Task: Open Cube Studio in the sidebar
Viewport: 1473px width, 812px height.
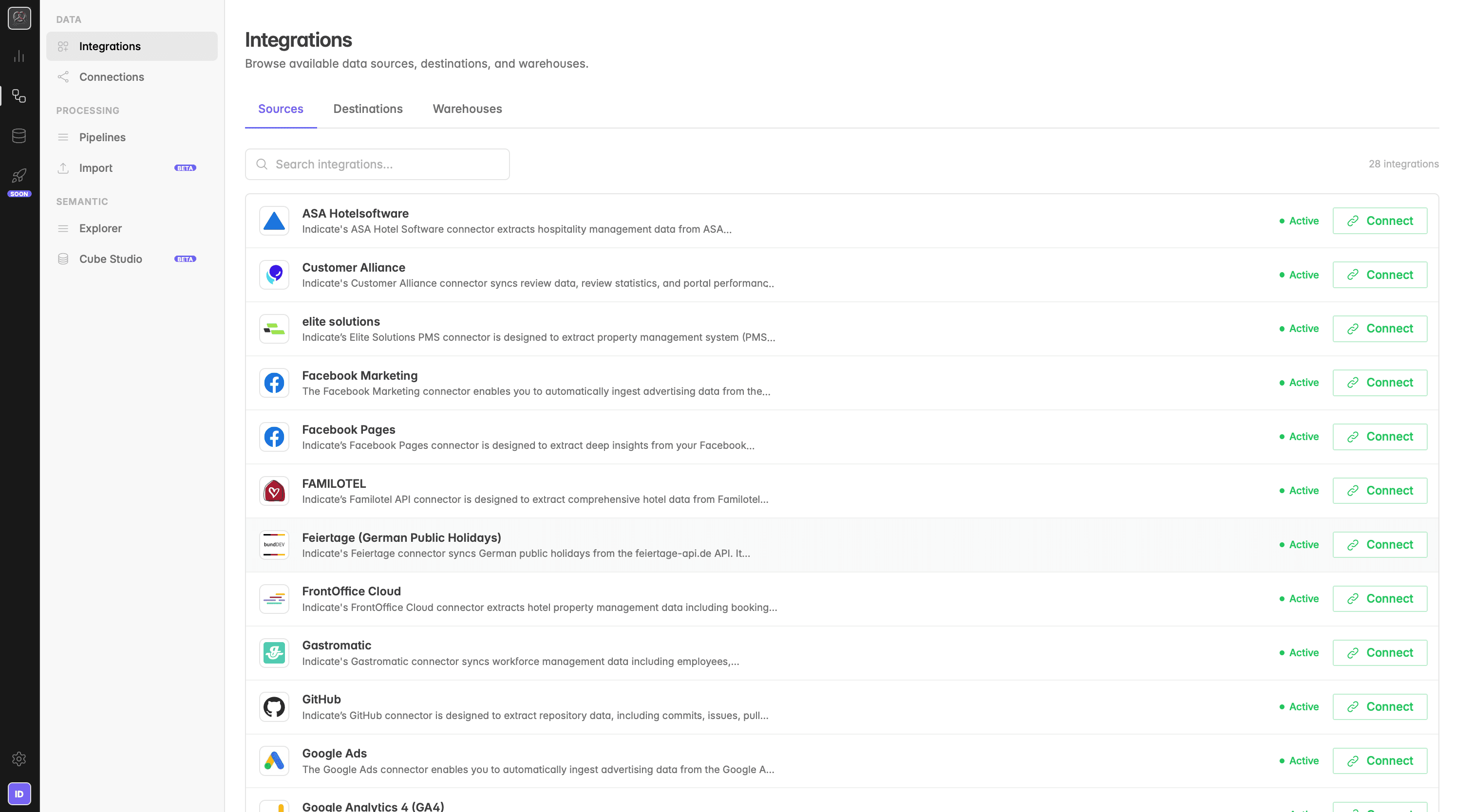Action: coord(132,259)
